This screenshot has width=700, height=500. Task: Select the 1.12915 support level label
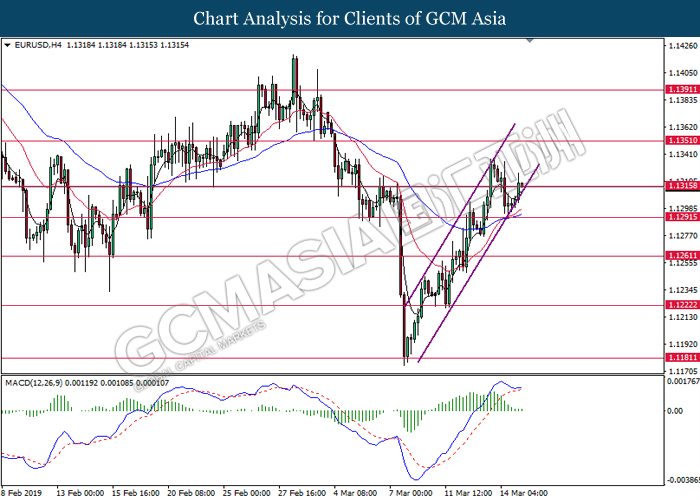(683, 217)
